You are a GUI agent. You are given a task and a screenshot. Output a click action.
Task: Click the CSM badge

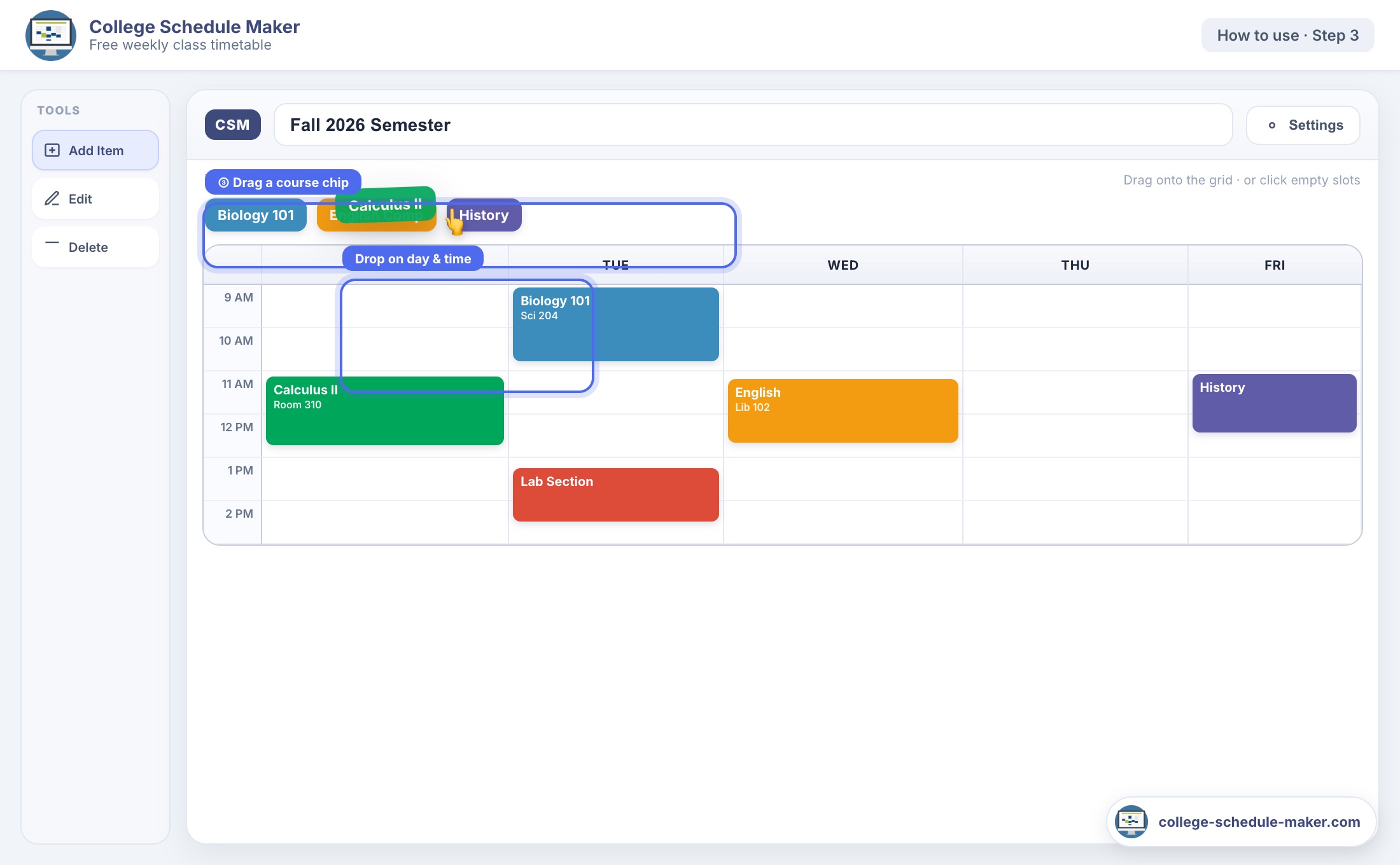[x=232, y=125]
